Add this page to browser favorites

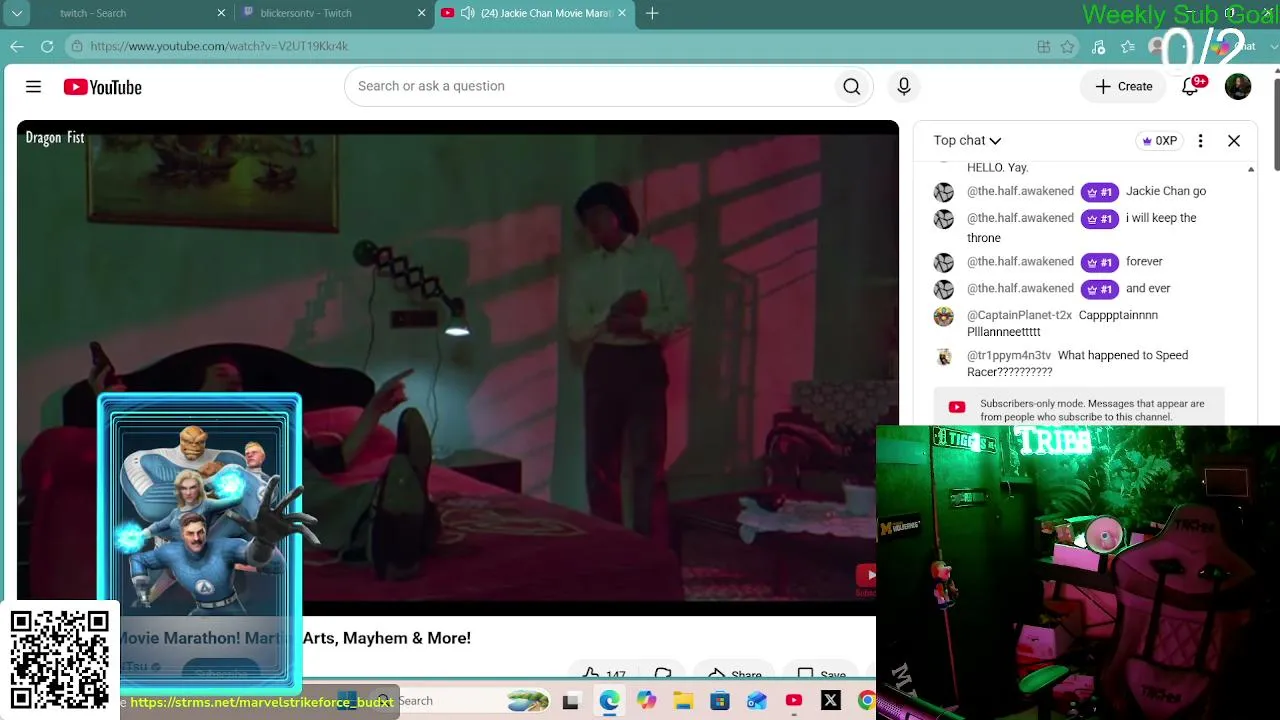point(1068,46)
